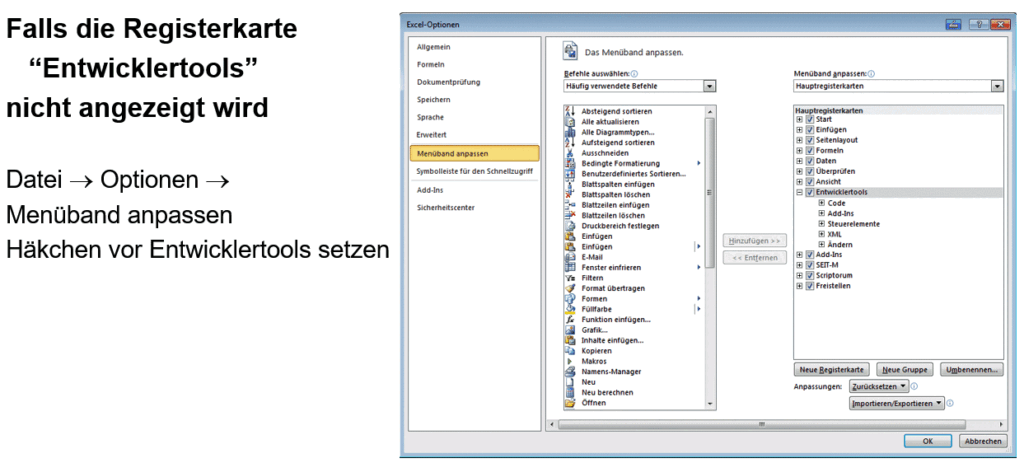Select the Druckbereich festlegen icon

(569, 226)
